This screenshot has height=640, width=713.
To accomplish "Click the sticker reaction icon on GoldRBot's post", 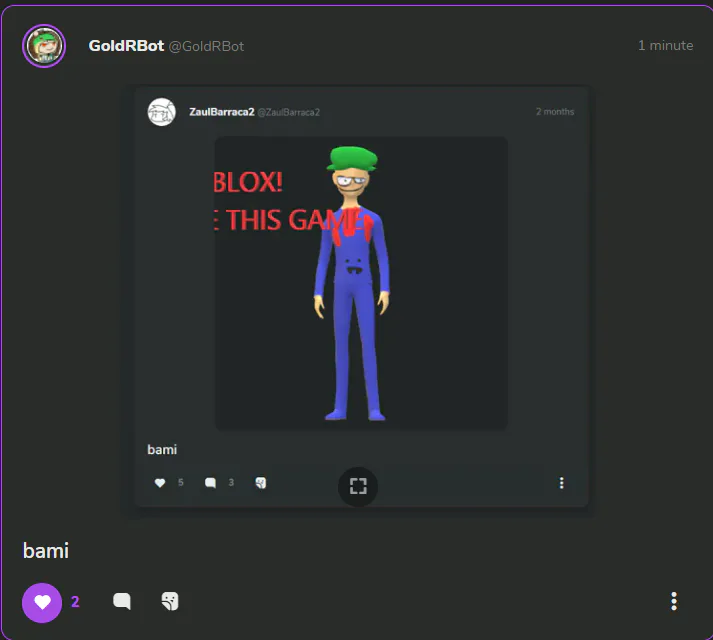I will [170, 601].
